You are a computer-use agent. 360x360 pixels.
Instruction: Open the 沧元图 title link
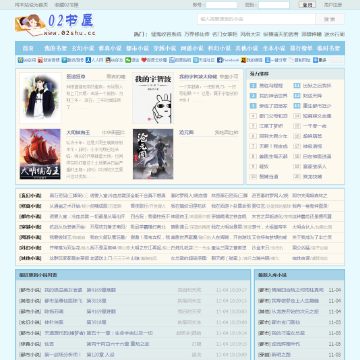[x=186, y=132]
